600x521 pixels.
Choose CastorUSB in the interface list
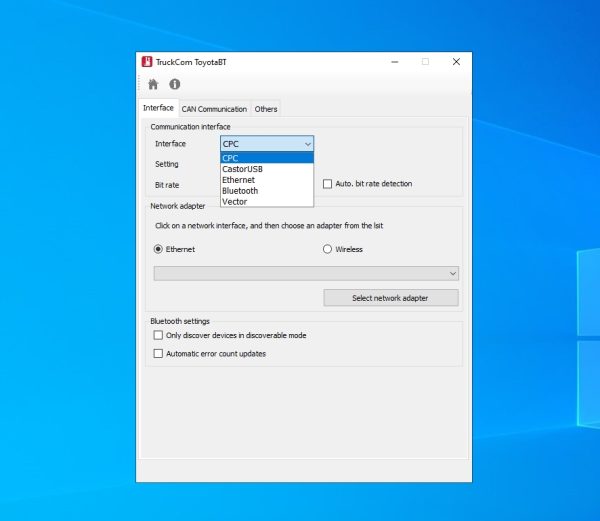(x=267, y=169)
